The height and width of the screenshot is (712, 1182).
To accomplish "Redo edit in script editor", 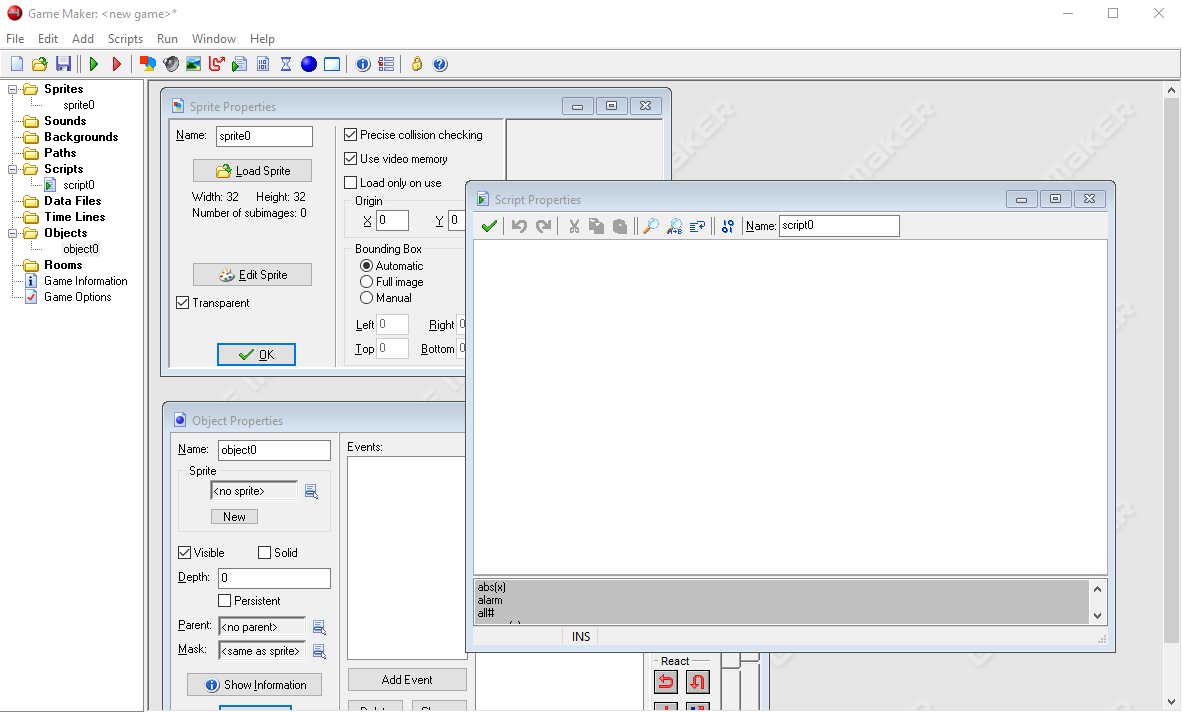I will tap(543, 225).
